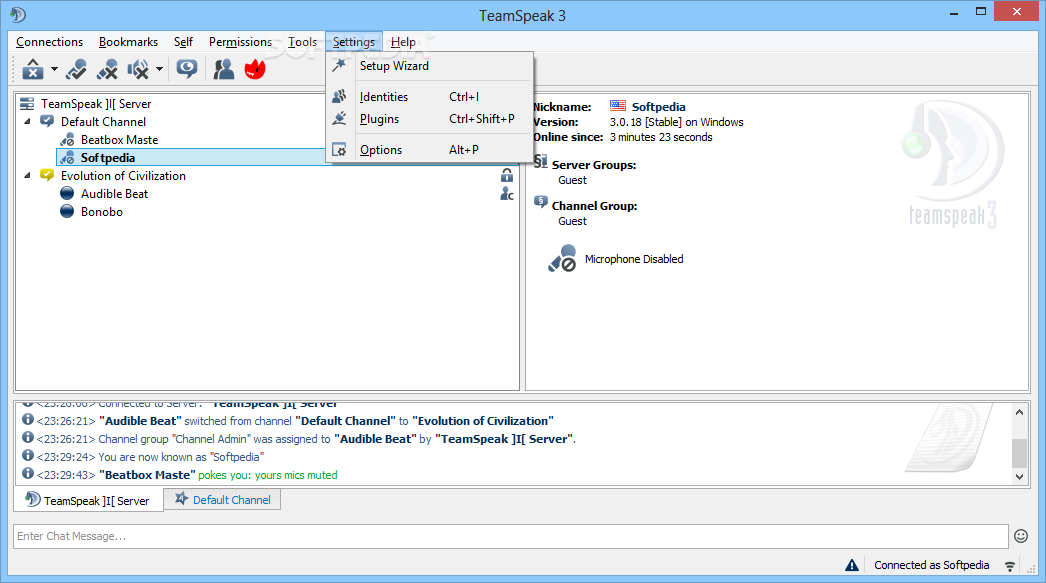Open the Bookmarks menu
The height and width of the screenshot is (583, 1046).
coord(128,42)
